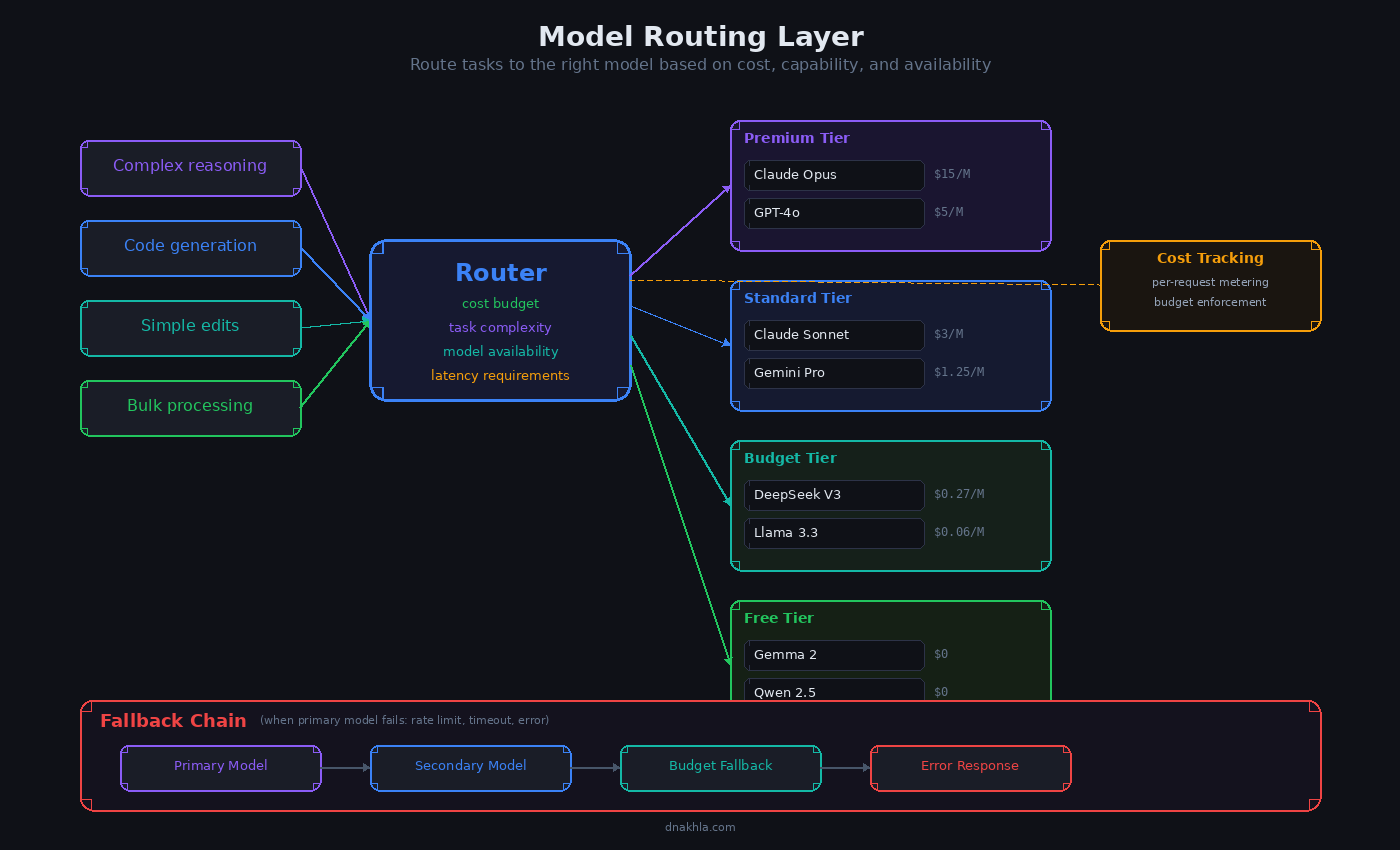
Task: Click the Claude Opus model entry
Action: pos(834,175)
